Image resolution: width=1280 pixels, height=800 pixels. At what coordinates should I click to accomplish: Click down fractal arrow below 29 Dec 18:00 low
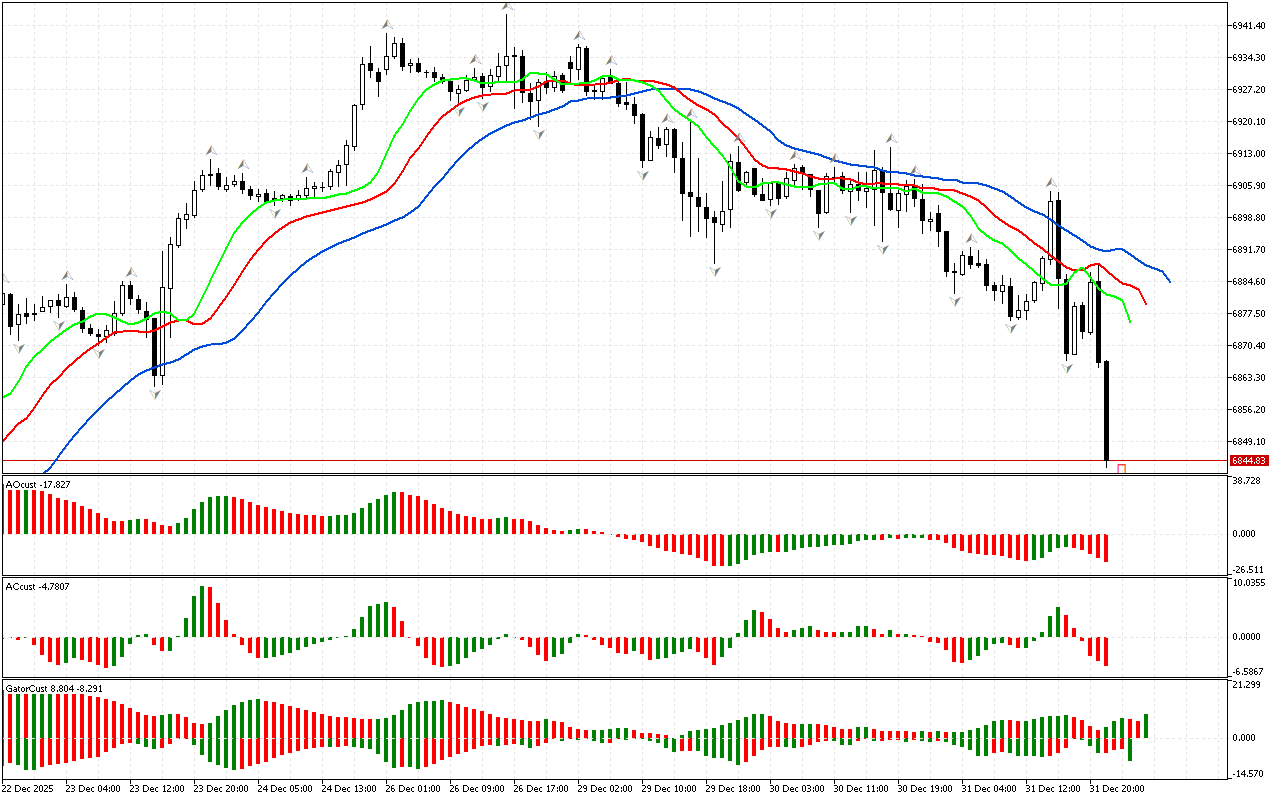[x=715, y=271]
